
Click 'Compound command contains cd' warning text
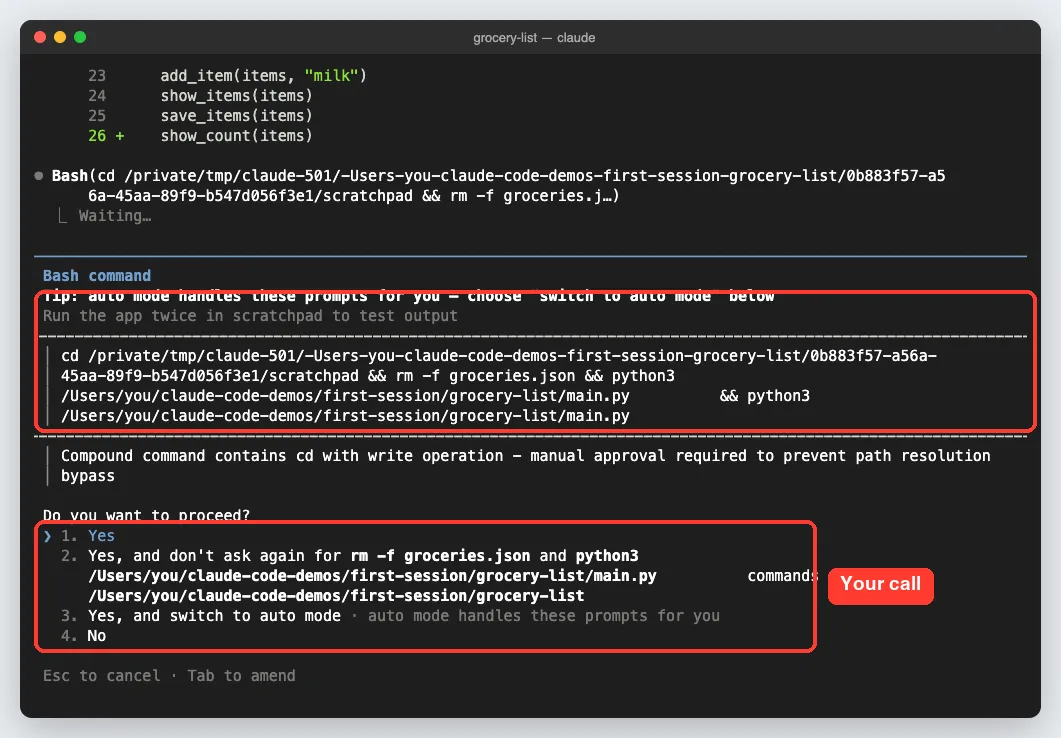525,465
